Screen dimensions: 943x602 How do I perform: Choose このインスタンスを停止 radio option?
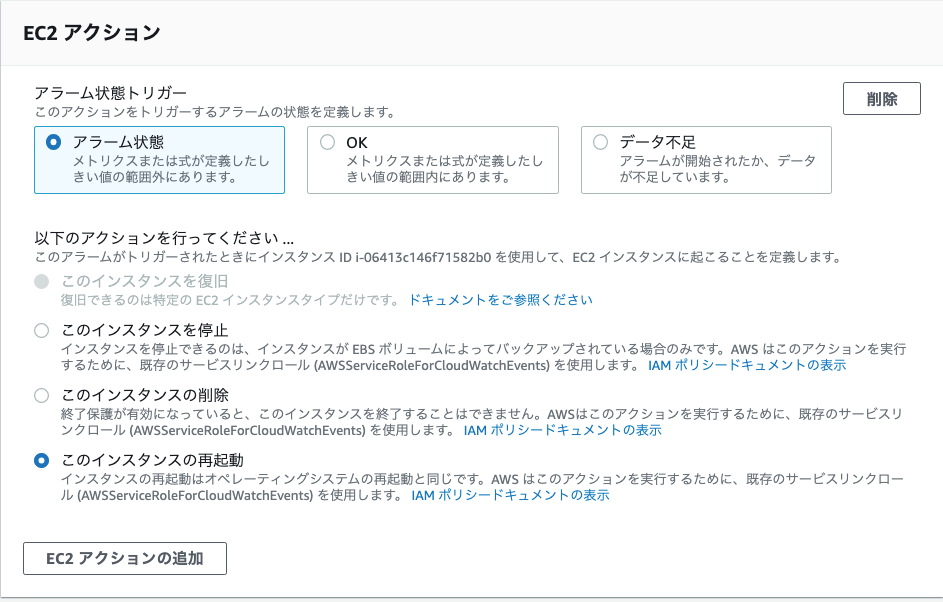coord(41,330)
